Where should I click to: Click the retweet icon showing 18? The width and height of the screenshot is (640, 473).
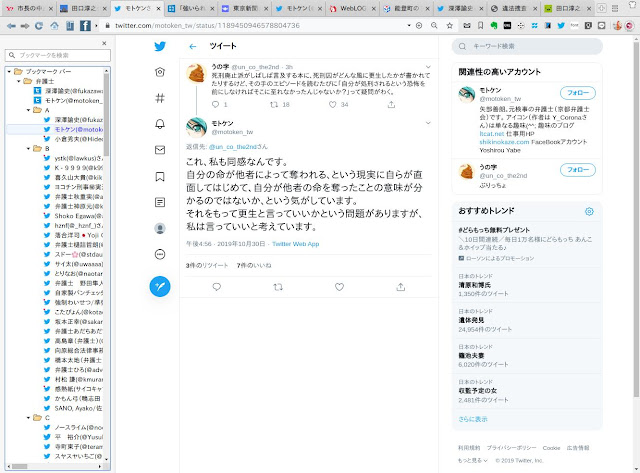coord(274,104)
